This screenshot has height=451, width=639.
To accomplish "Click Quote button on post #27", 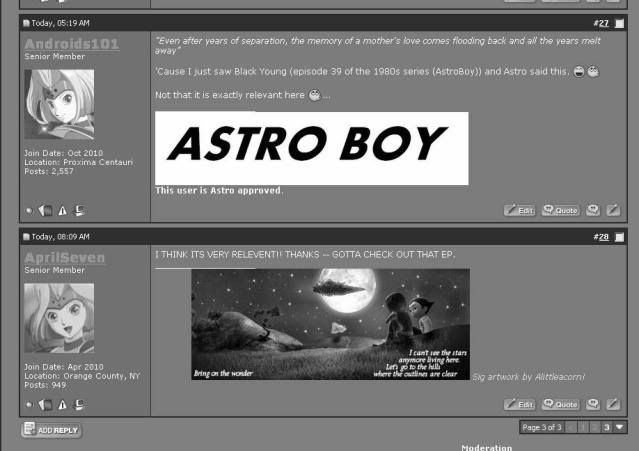I will pos(561,210).
